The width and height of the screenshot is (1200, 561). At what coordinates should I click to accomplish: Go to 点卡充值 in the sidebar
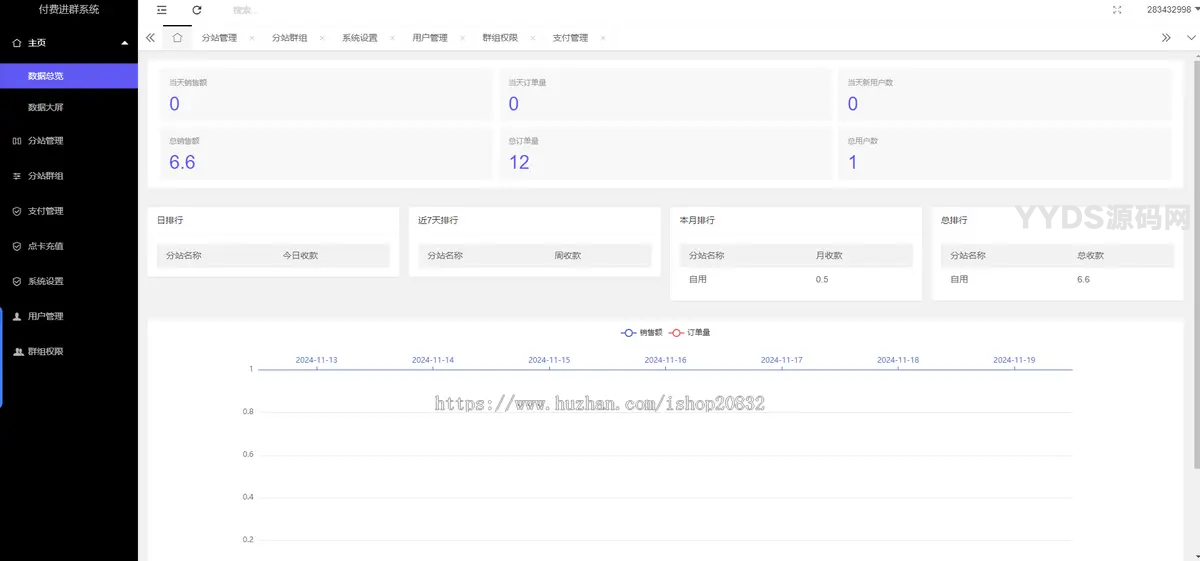tap(46, 246)
